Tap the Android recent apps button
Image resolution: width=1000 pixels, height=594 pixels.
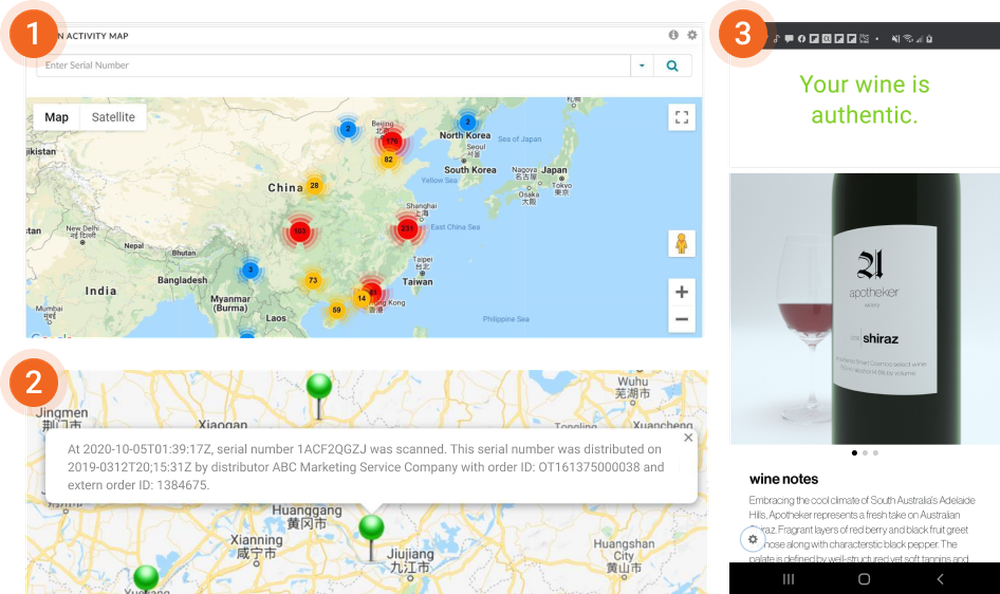click(x=789, y=579)
